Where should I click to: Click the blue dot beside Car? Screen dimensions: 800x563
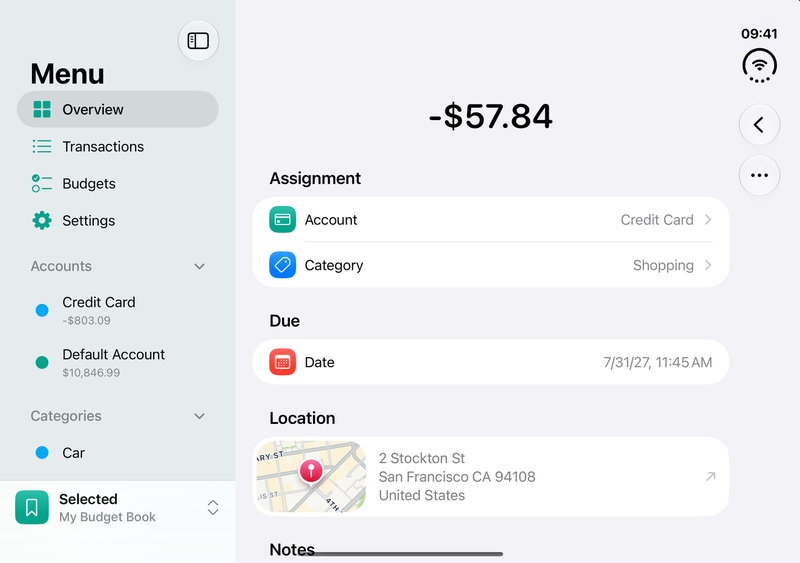(42, 453)
